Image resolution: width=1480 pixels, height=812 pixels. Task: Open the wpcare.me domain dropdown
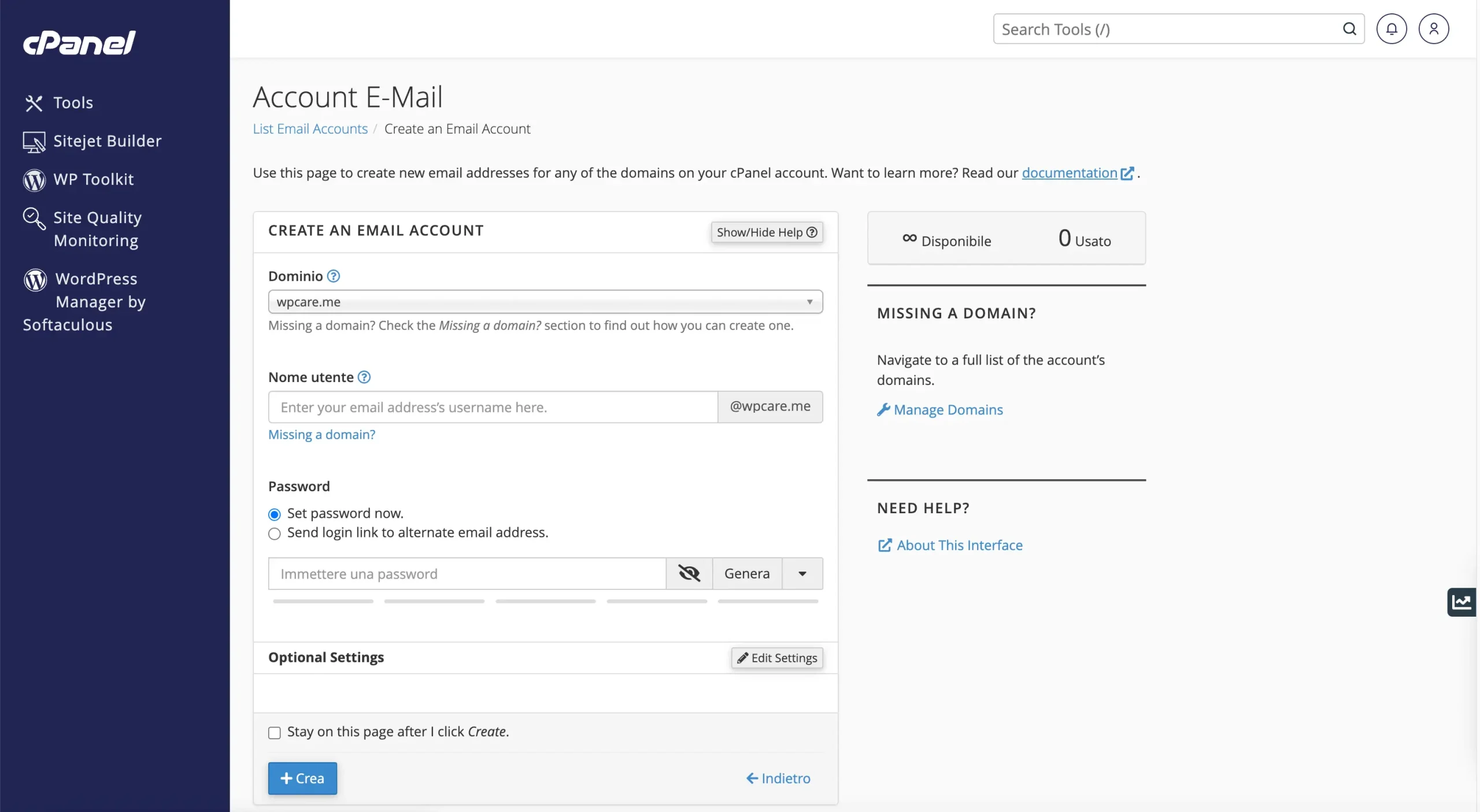coord(545,302)
